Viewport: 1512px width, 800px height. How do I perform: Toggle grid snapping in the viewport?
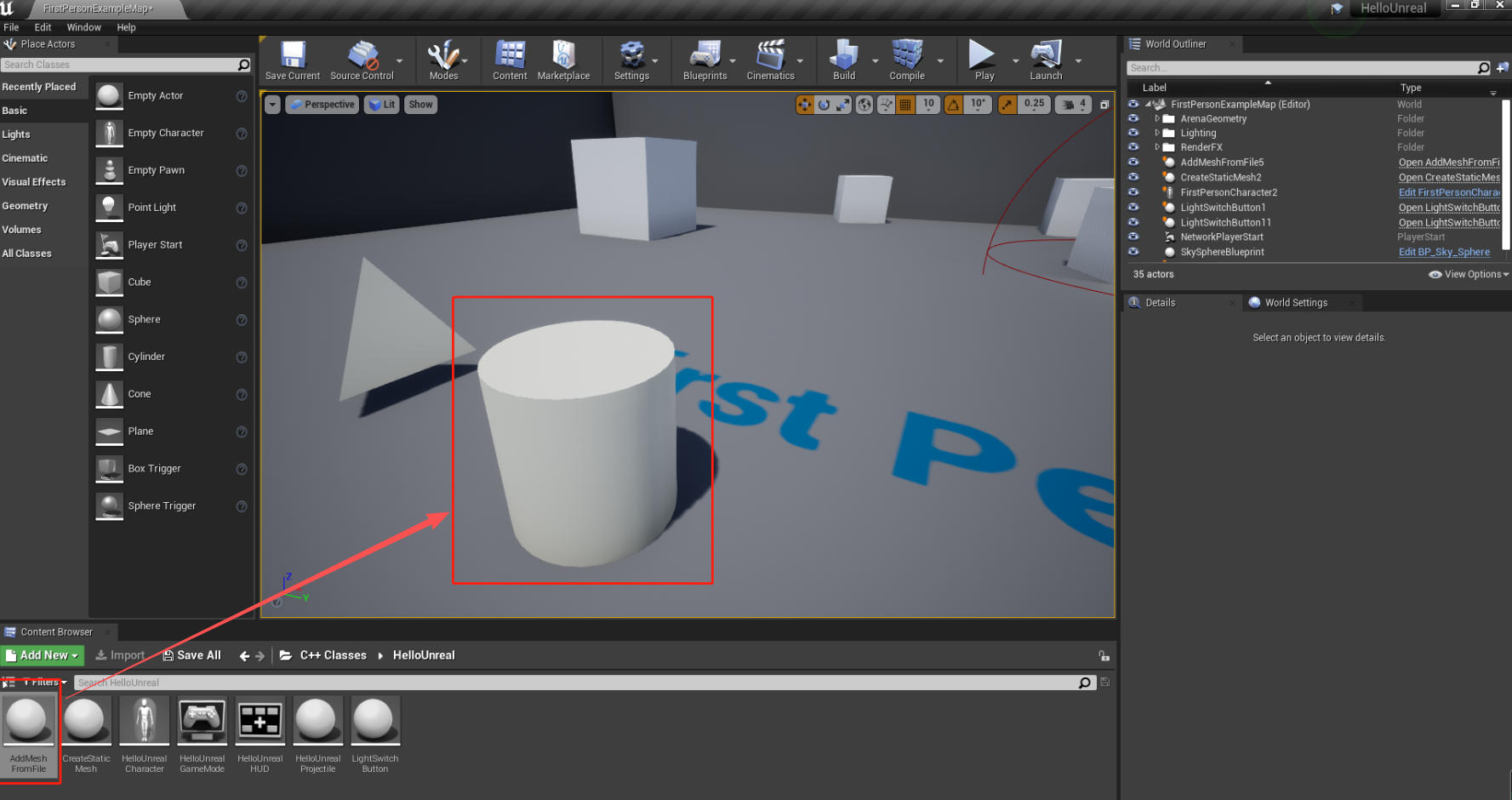coord(905,105)
